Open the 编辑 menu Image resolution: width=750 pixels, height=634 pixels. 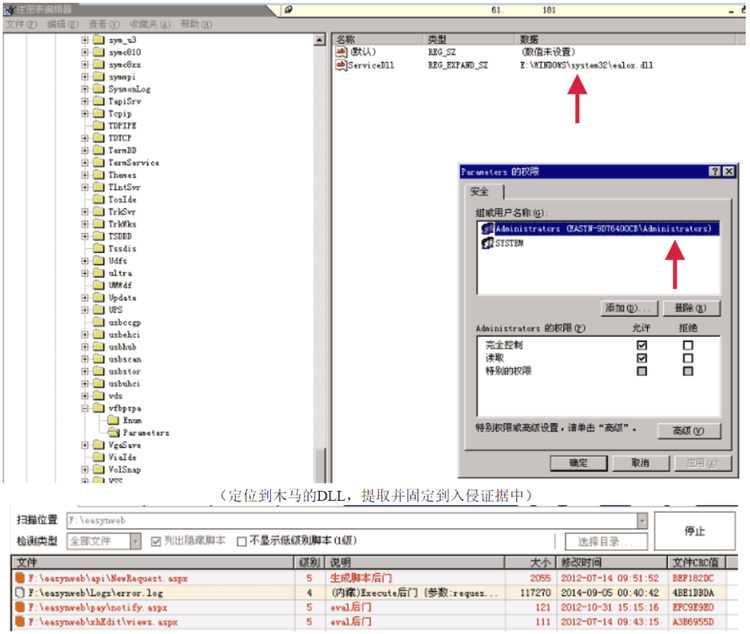(57, 23)
